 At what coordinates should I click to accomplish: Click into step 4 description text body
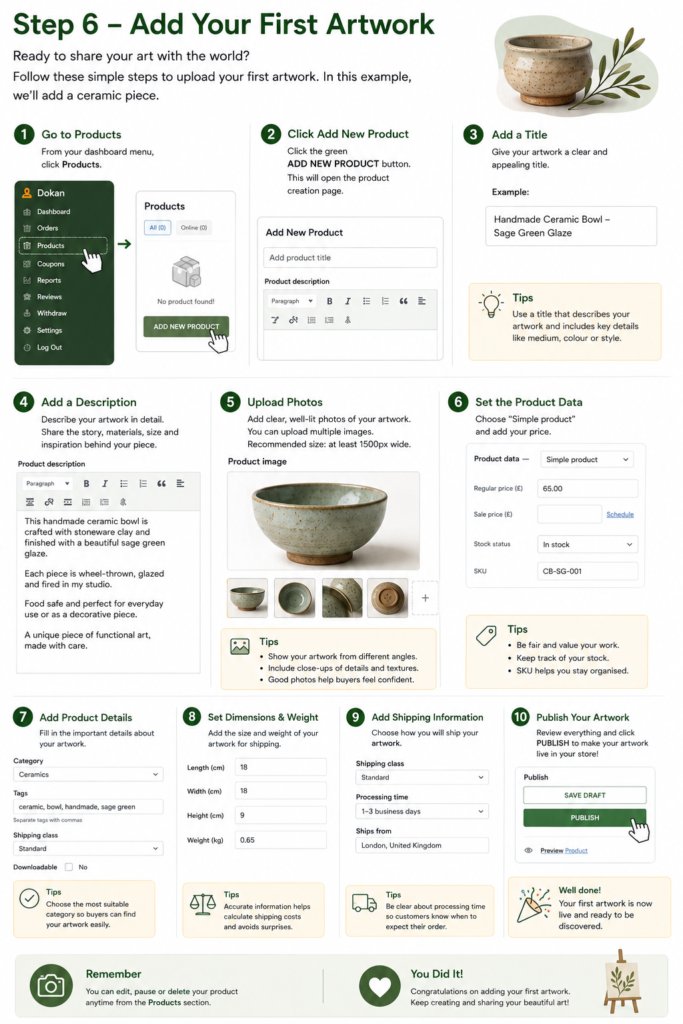(108, 591)
